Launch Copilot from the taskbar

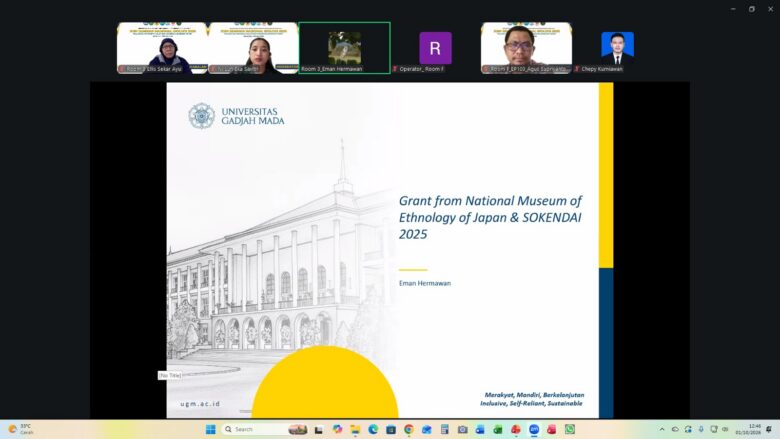click(337, 429)
